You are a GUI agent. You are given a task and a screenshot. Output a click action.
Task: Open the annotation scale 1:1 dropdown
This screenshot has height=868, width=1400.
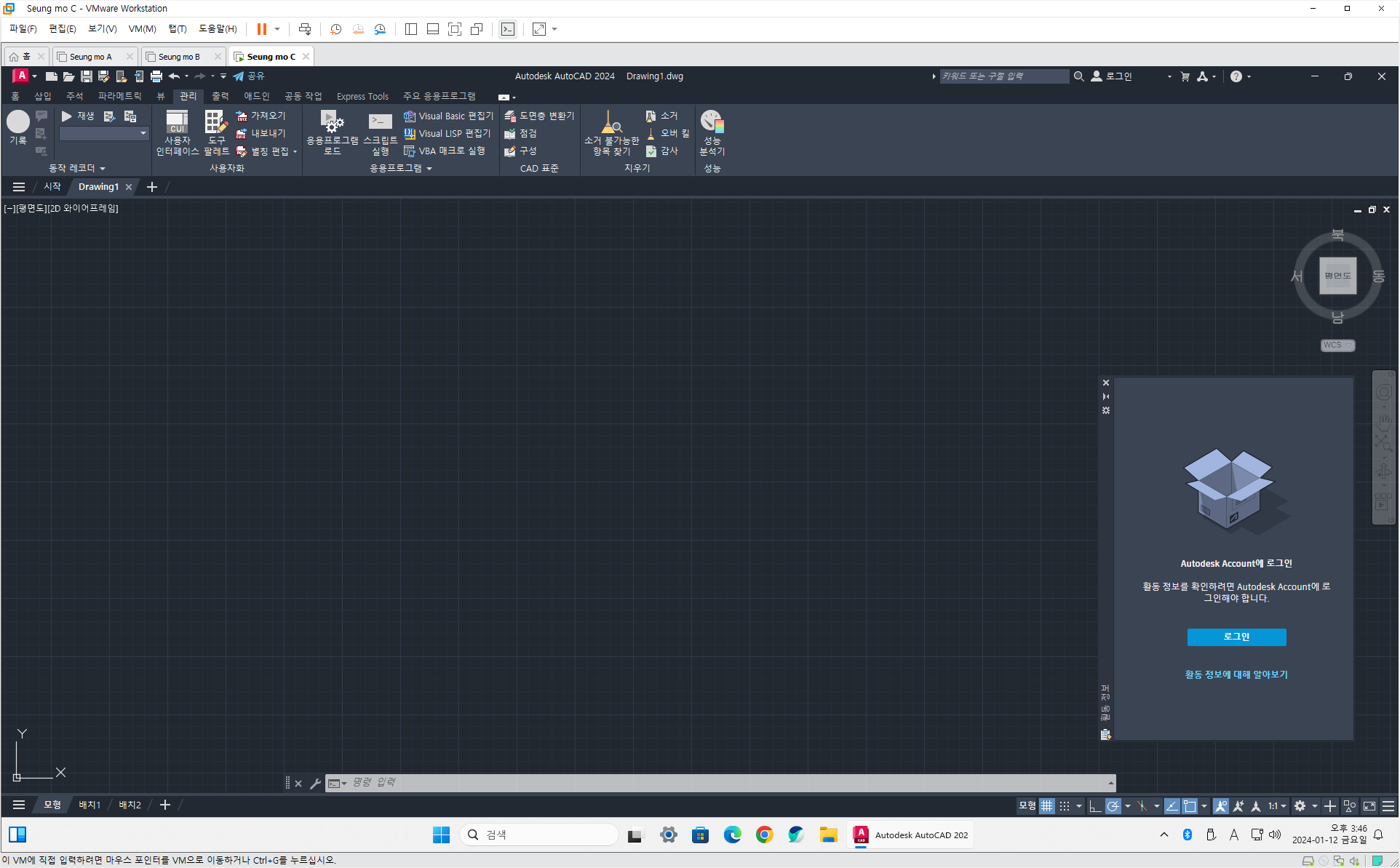[1277, 806]
